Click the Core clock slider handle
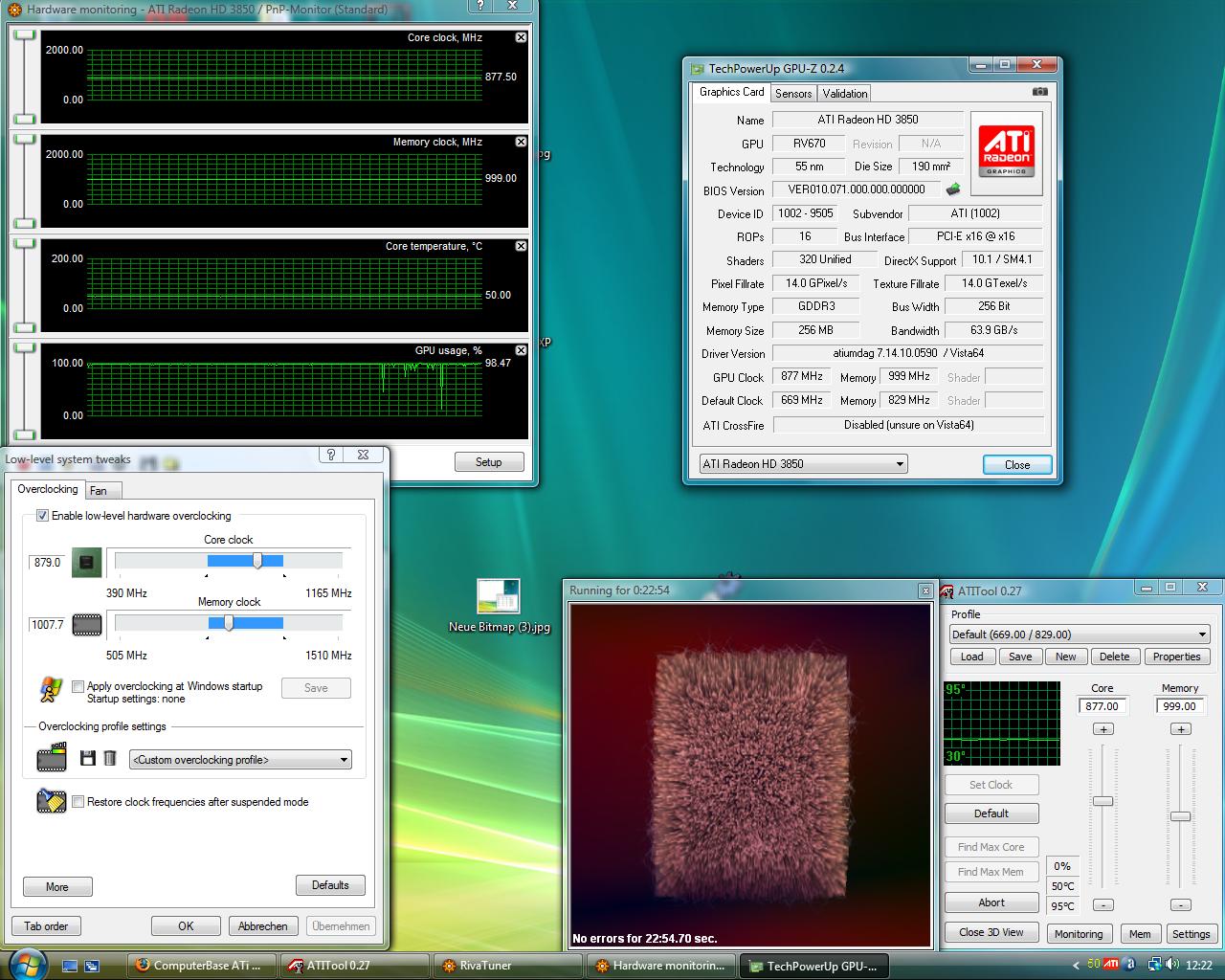The image size is (1225, 980). click(257, 561)
